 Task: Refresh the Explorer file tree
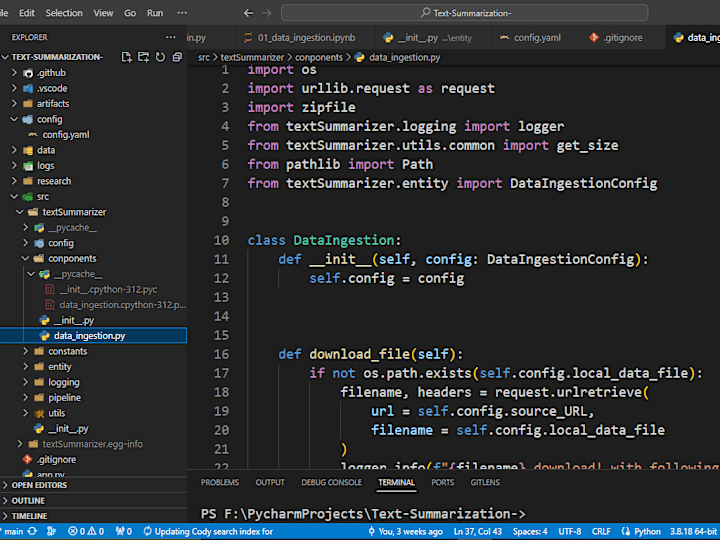pos(160,57)
